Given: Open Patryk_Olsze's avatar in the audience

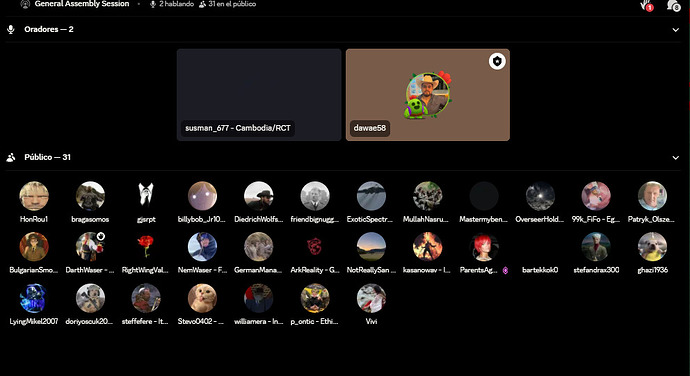Looking at the screenshot, I should [652, 196].
